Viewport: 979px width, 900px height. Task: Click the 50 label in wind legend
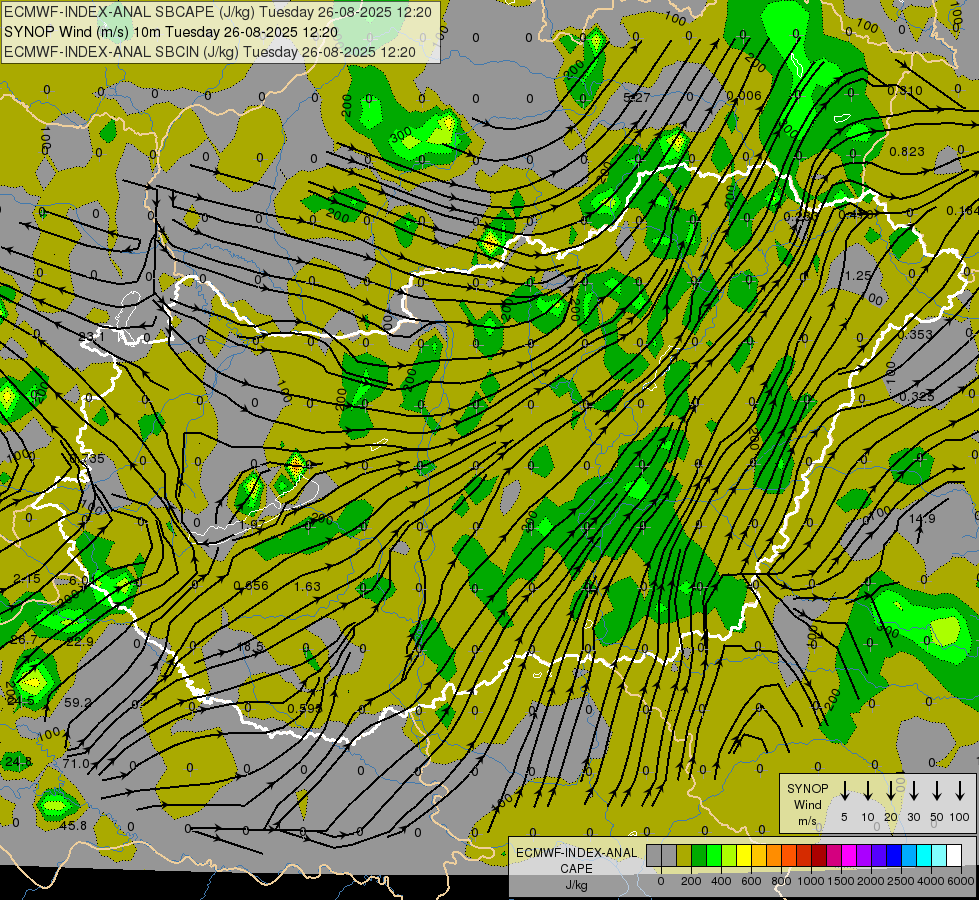click(x=937, y=817)
